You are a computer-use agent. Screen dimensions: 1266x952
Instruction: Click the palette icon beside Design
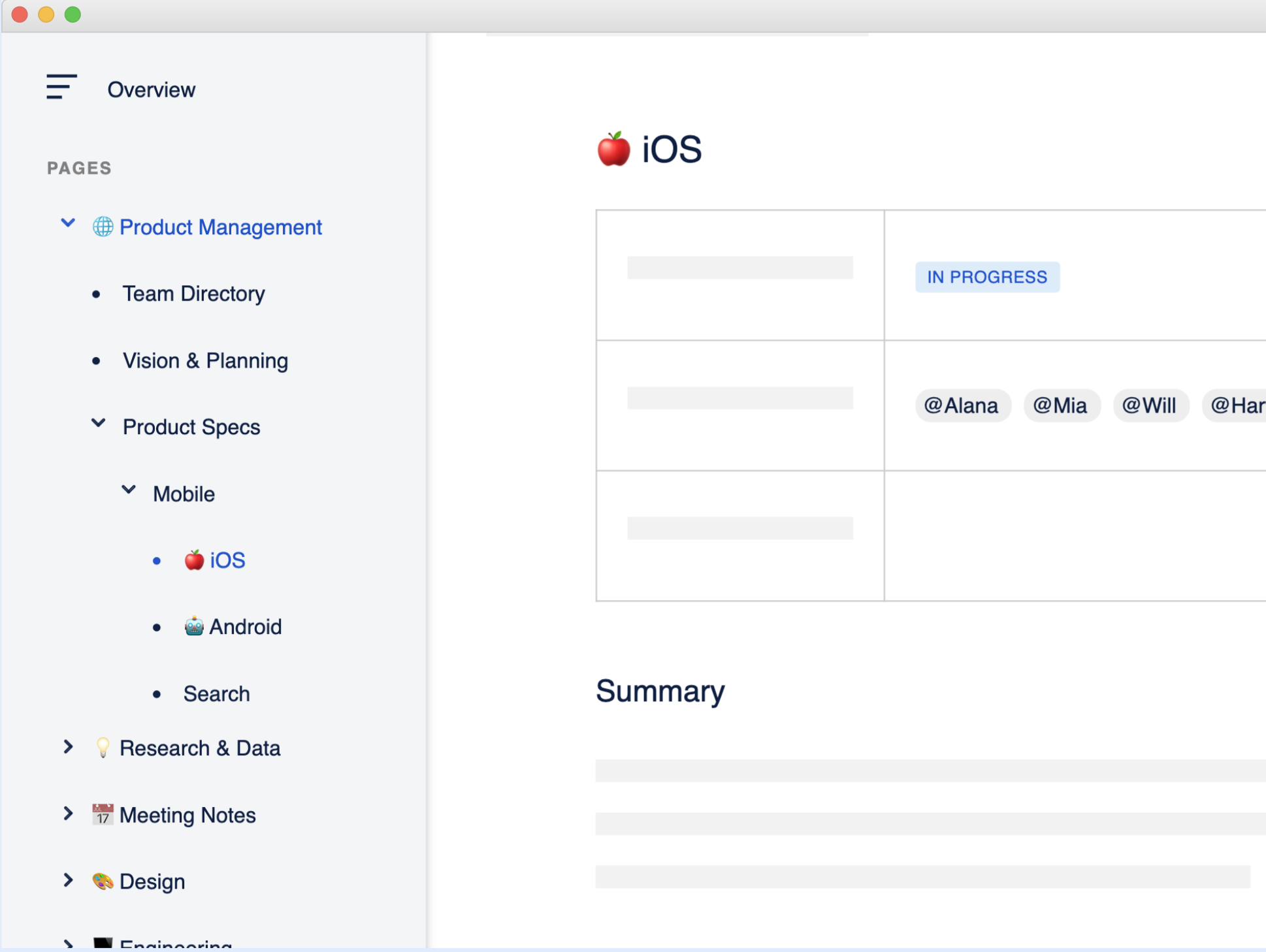103,881
